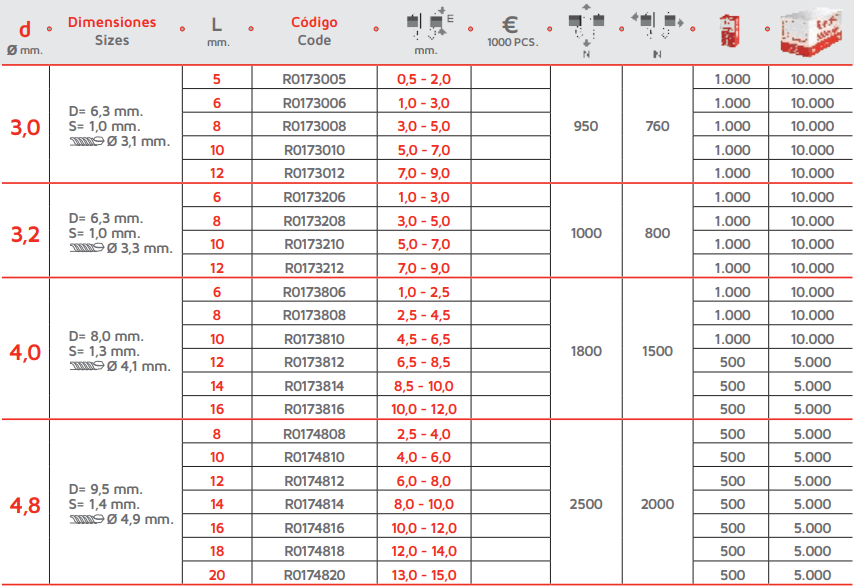This screenshot has width=854, height=587.
Task: Select code R0173806
Action: (x=314, y=292)
